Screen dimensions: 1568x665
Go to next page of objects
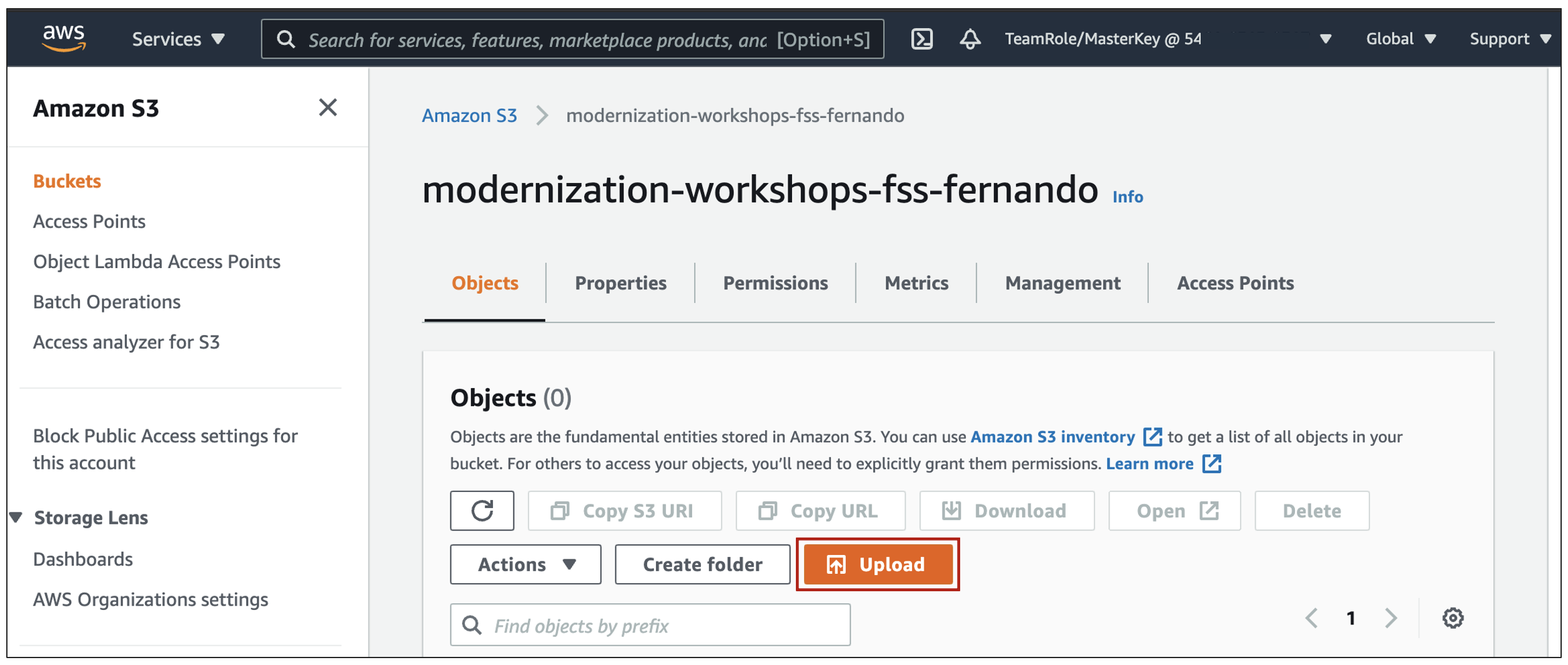(1391, 619)
